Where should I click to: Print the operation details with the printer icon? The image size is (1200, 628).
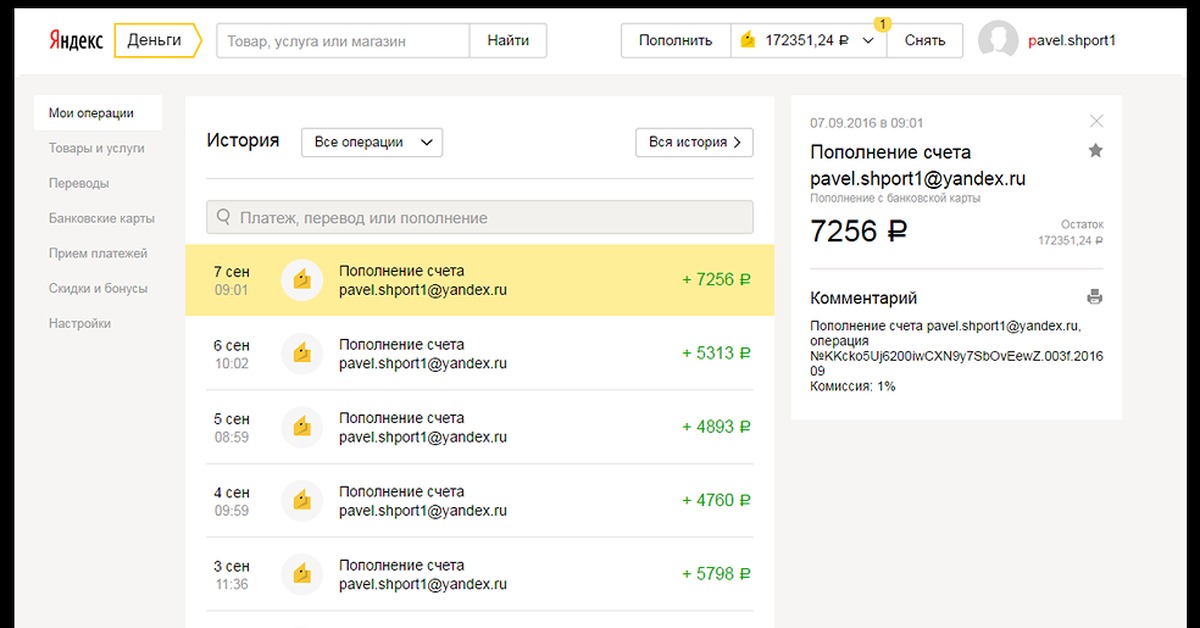click(1095, 297)
